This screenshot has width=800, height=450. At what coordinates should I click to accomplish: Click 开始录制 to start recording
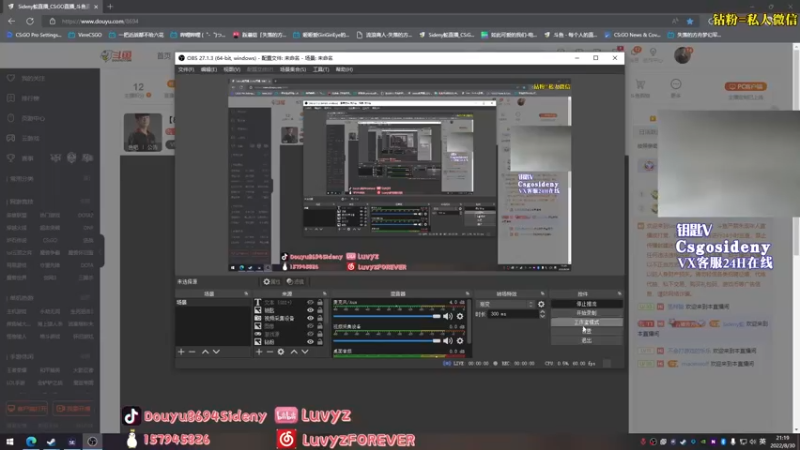(587, 313)
